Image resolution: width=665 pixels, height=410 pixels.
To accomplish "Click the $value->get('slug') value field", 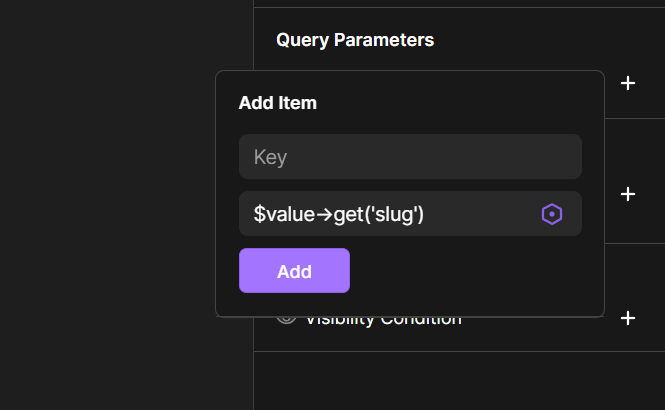I will pos(410,214).
